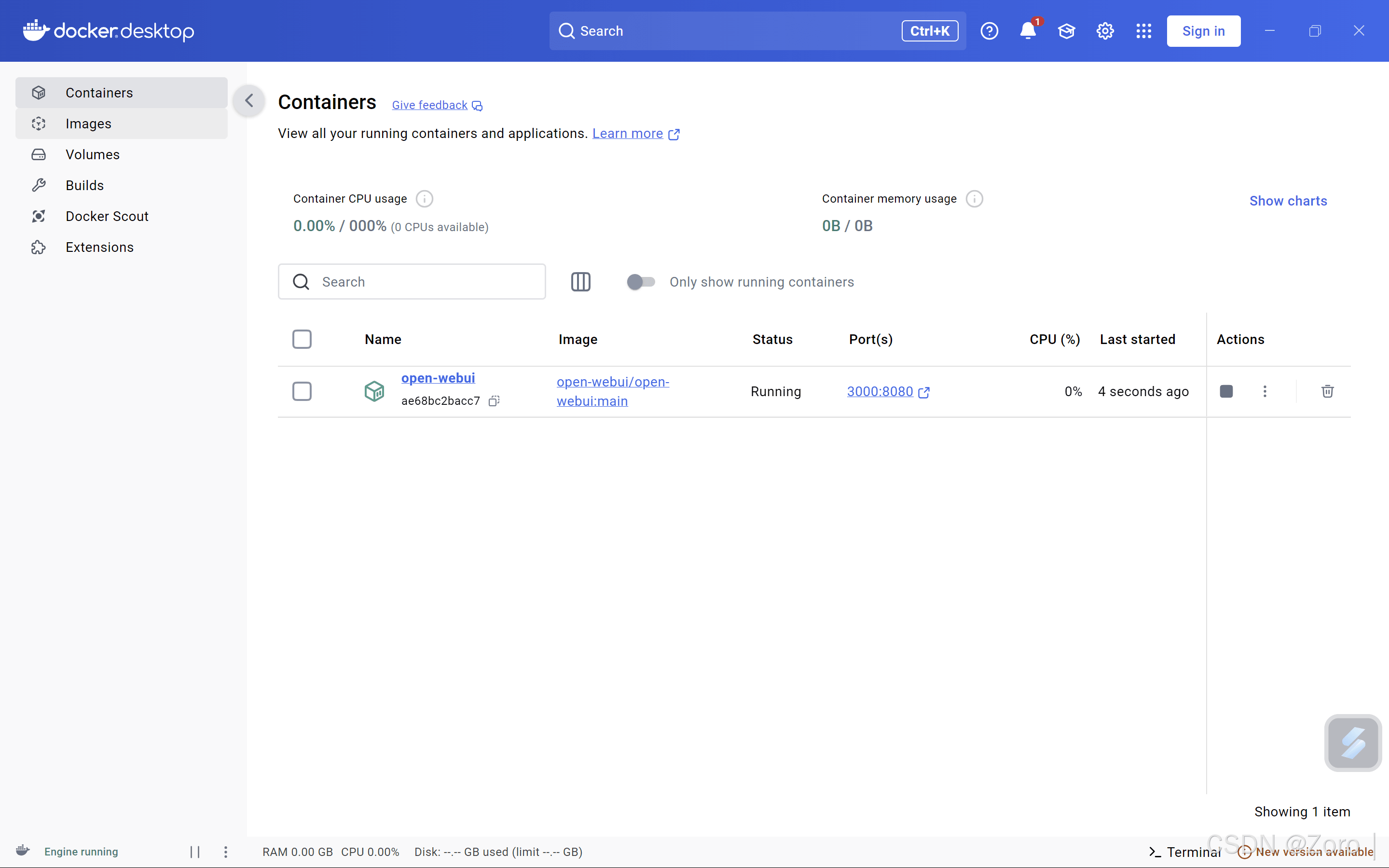Delete open-webui using the trash icon
Viewport: 1389px width, 868px height.
1327,391
